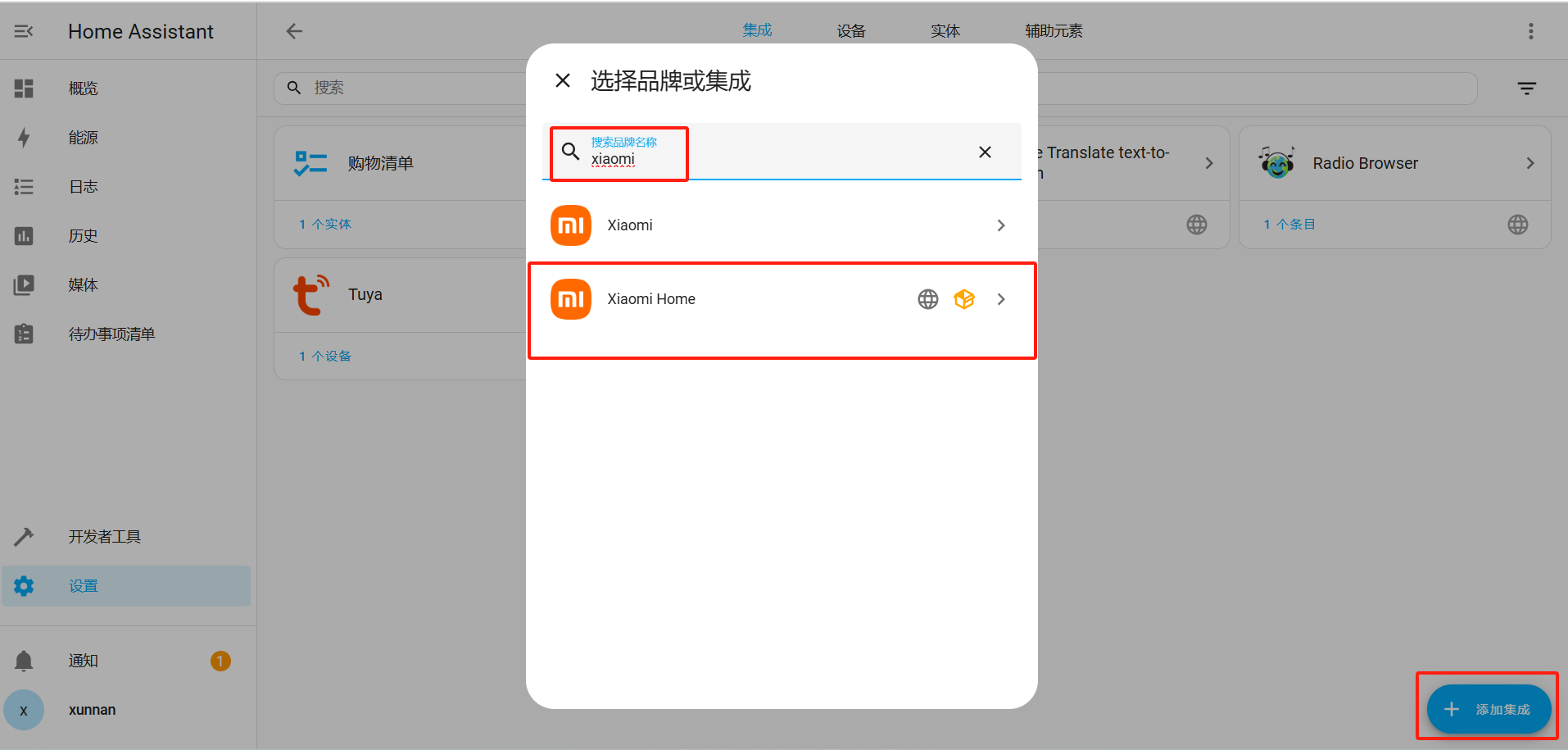Select the Xiaomi brand label
This screenshot has width=1568, height=750.
pyautogui.click(x=630, y=225)
